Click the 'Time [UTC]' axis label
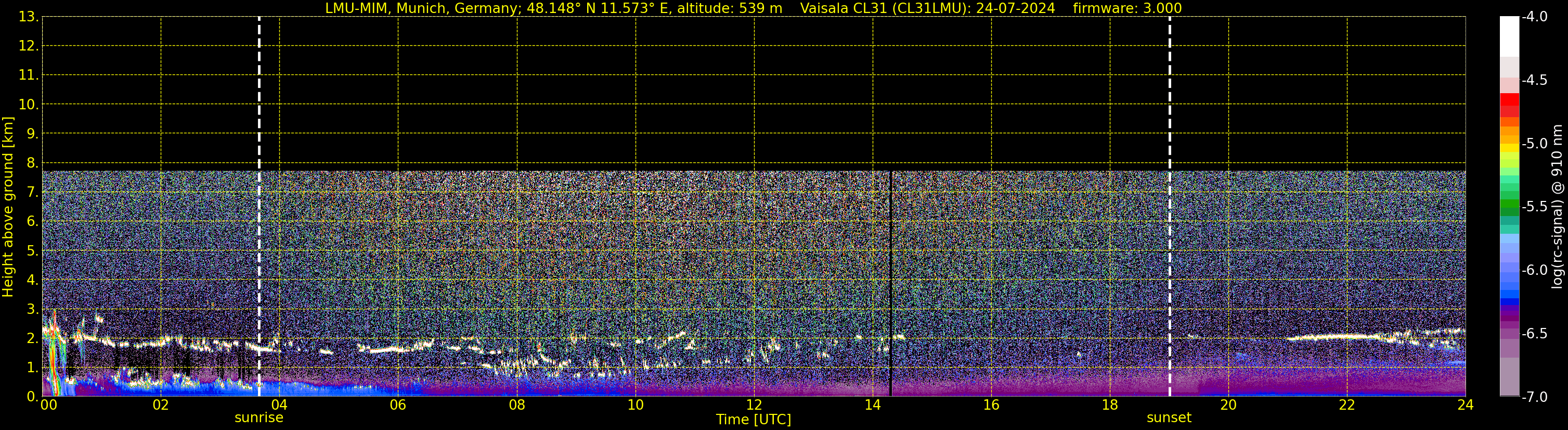 click(x=754, y=419)
